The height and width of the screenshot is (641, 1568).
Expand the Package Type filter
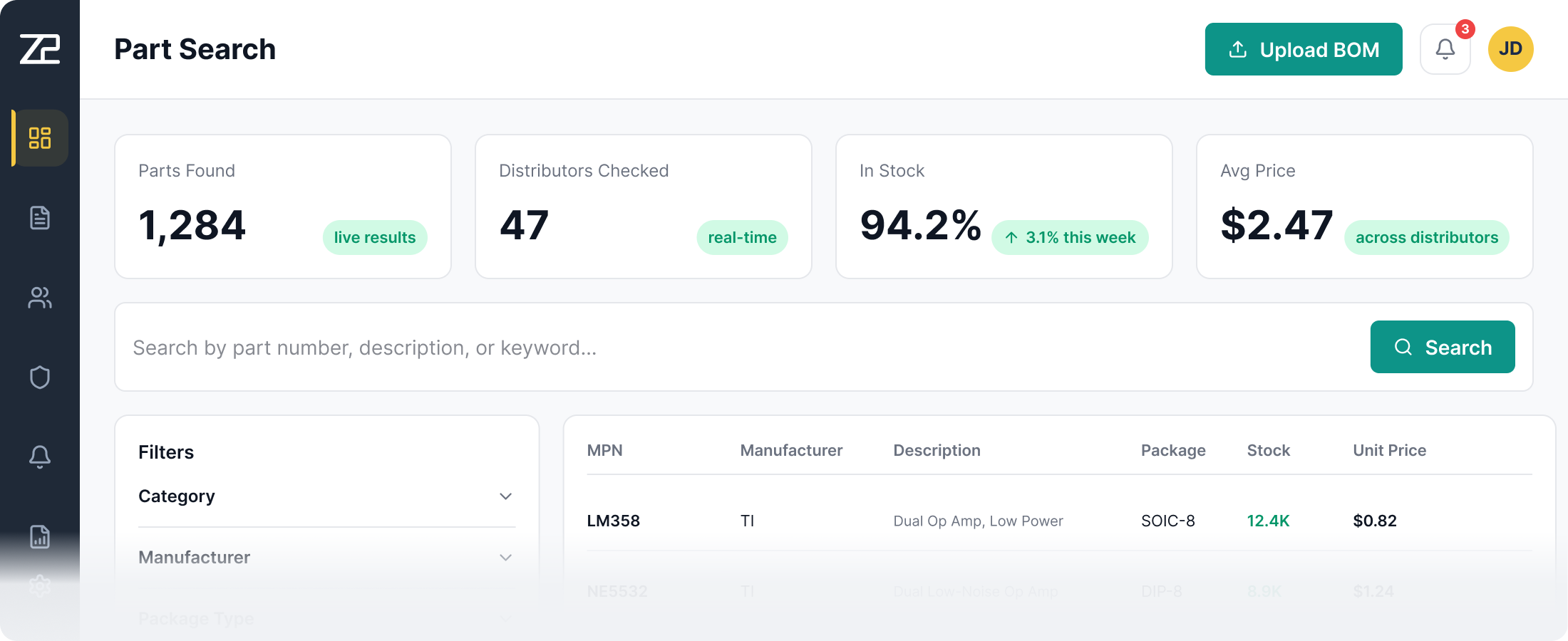pyautogui.click(x=326, y=618)
